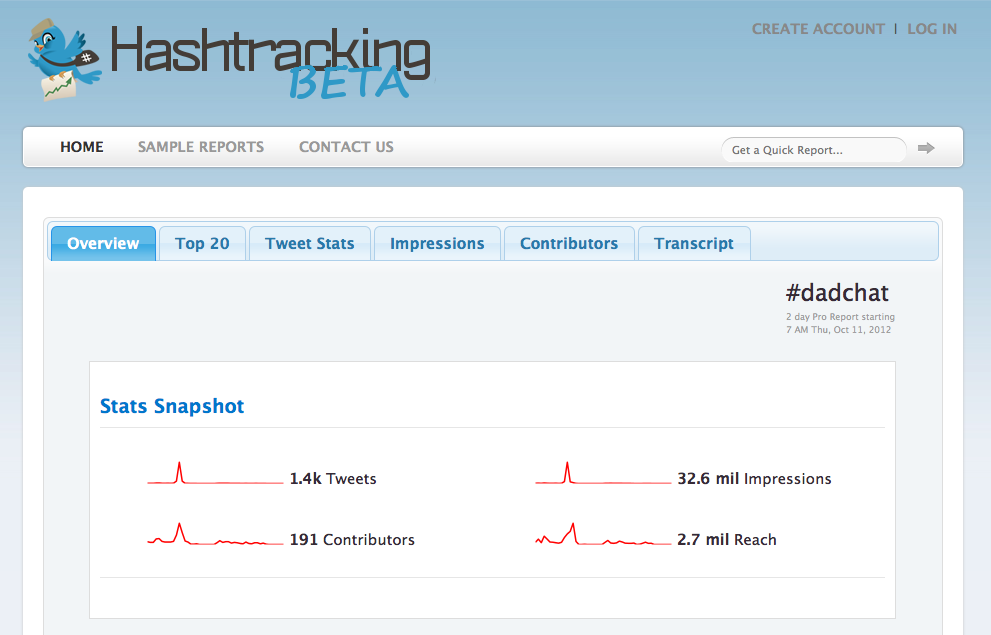The height and width of the screenshot is (635, 991).
Task: Open CONTACT US in the navigation bar
Action: coord(346,147)
